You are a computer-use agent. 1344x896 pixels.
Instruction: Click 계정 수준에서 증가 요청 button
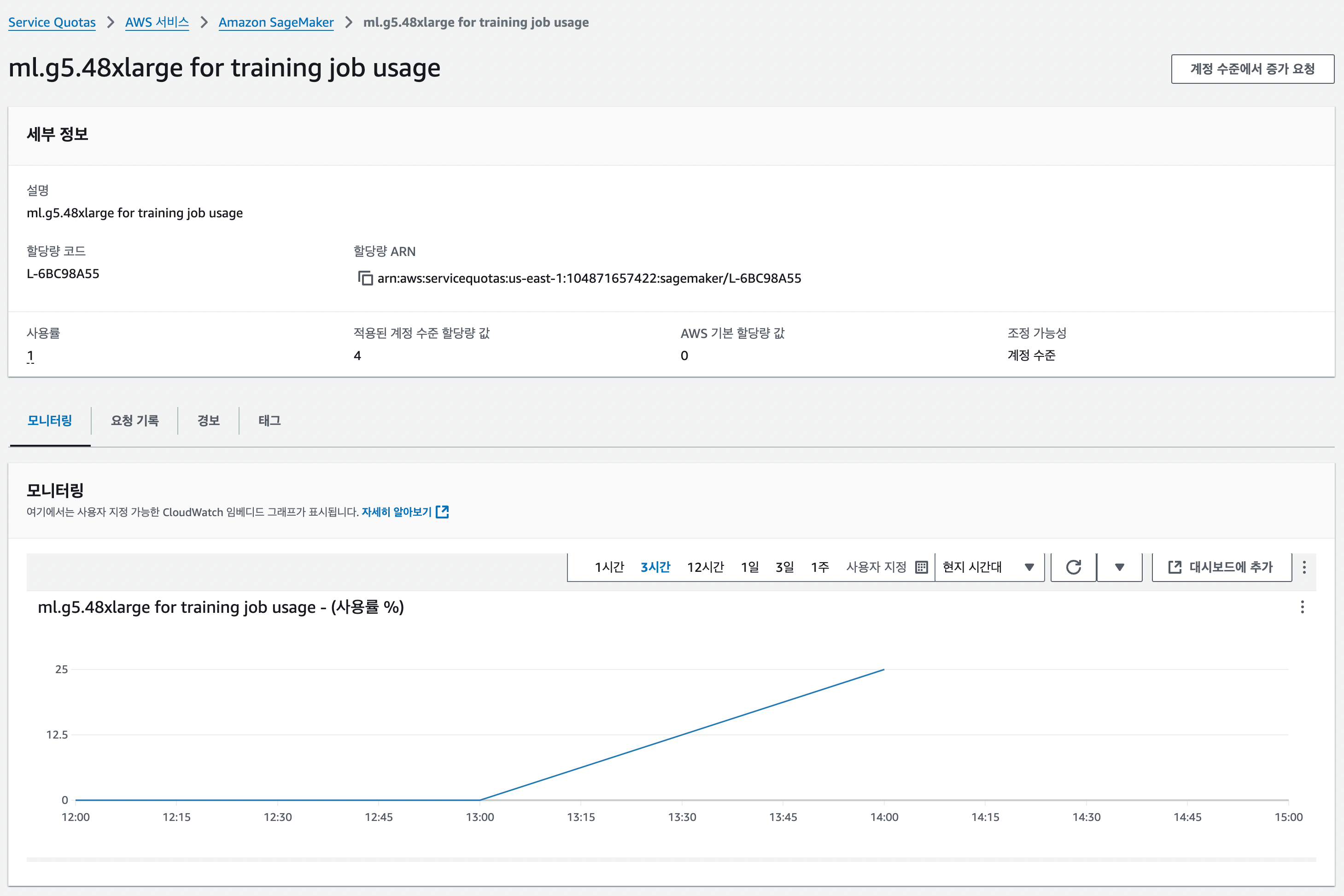[x=1252, y=69]
